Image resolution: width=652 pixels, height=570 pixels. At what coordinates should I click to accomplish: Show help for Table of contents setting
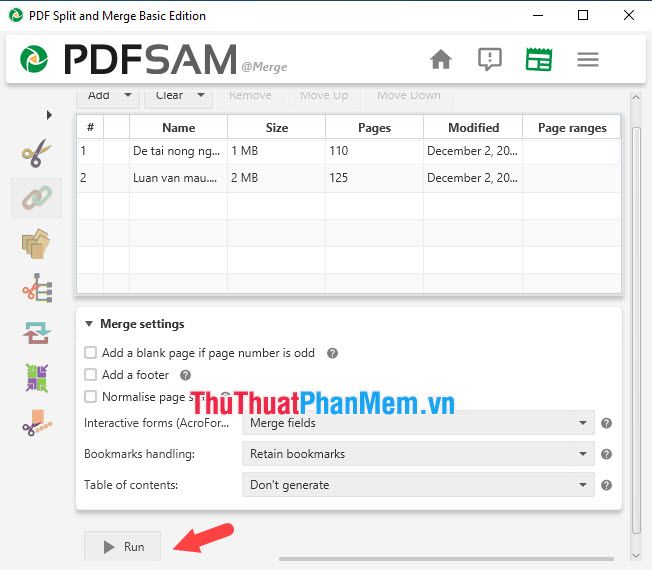(x=606, y=485)
